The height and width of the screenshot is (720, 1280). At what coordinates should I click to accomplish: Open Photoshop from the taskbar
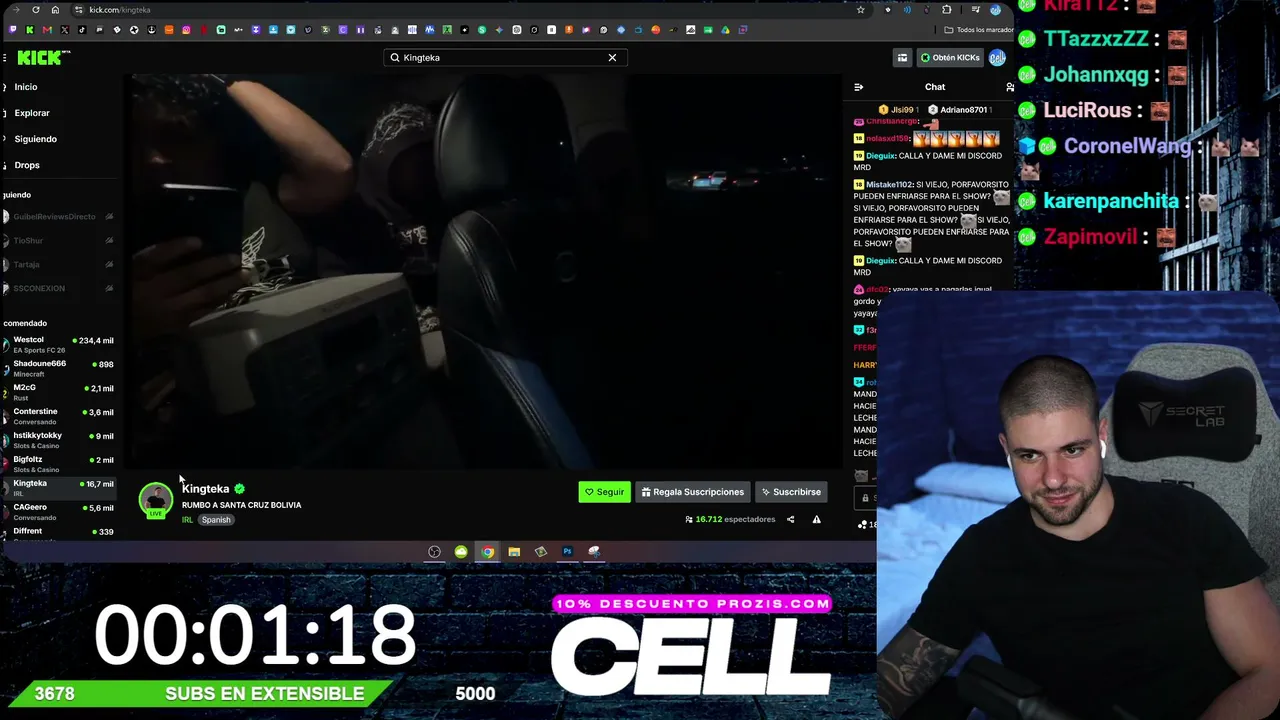[567, 552]
